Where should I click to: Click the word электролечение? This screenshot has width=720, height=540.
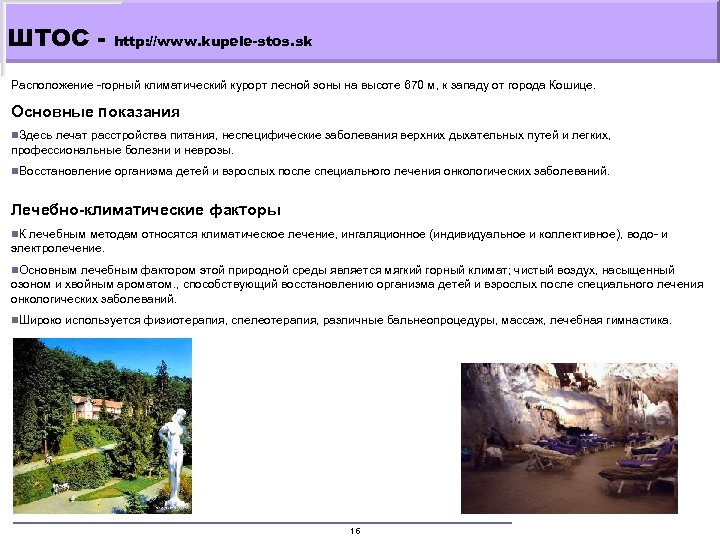click(58, 248)
